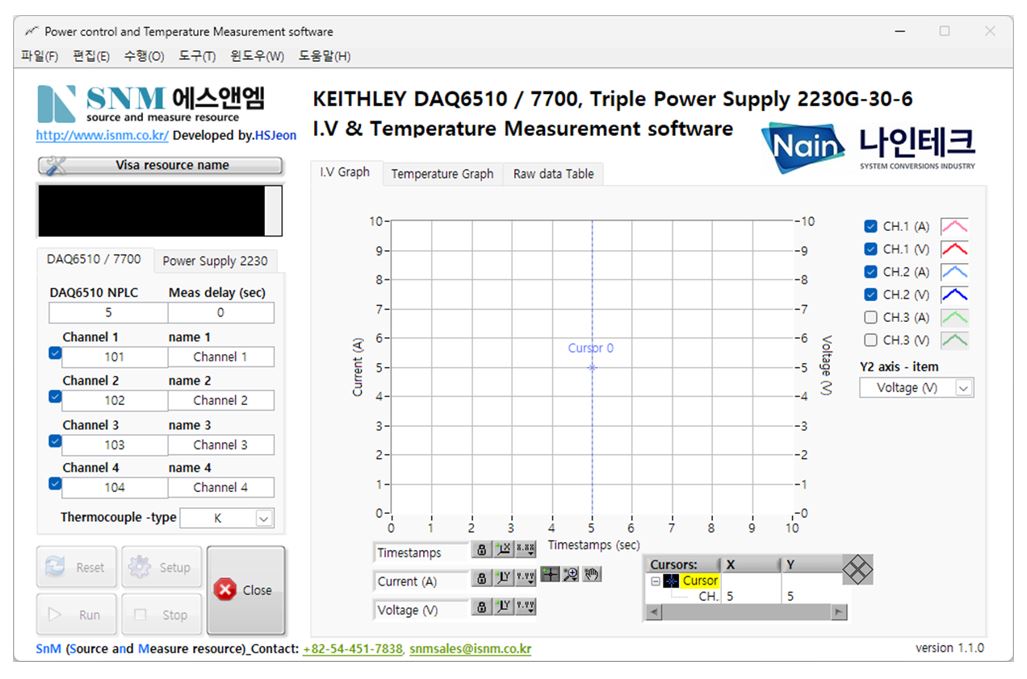Uncheck the CH.1 (V) plot checkbox
Image resolution: width=1027 pixels, height=679 pixels.
pyautogui.click(x=870, y=249)
